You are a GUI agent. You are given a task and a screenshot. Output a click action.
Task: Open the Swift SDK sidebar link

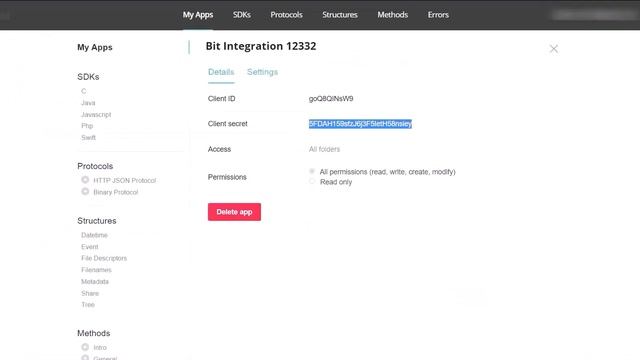click(x=88, y=138)
